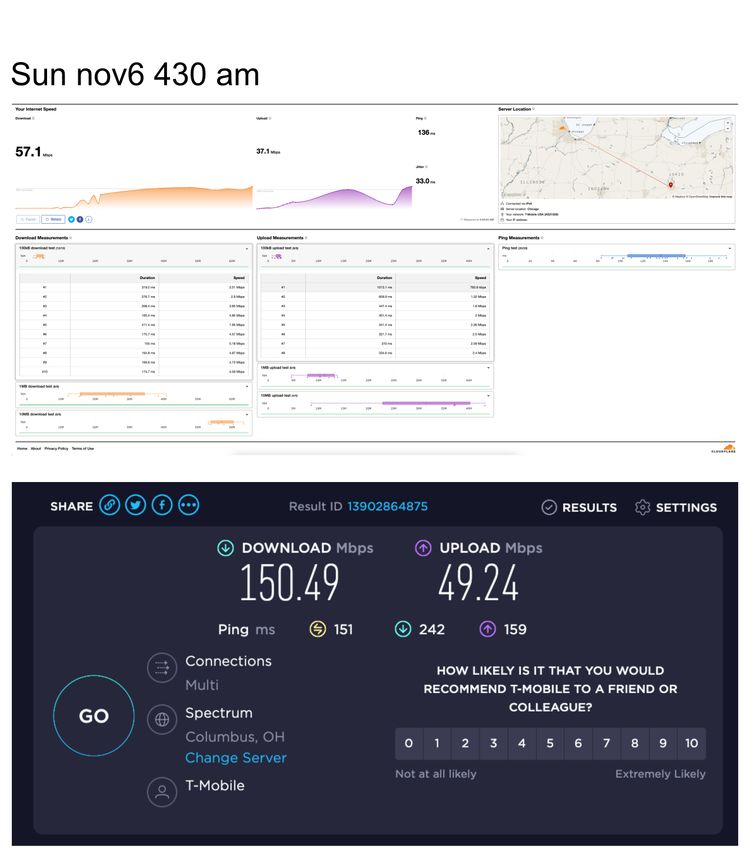Collapse the 100kB download test panel
Screen dimensions: 750x861
[x=247, y=249]
